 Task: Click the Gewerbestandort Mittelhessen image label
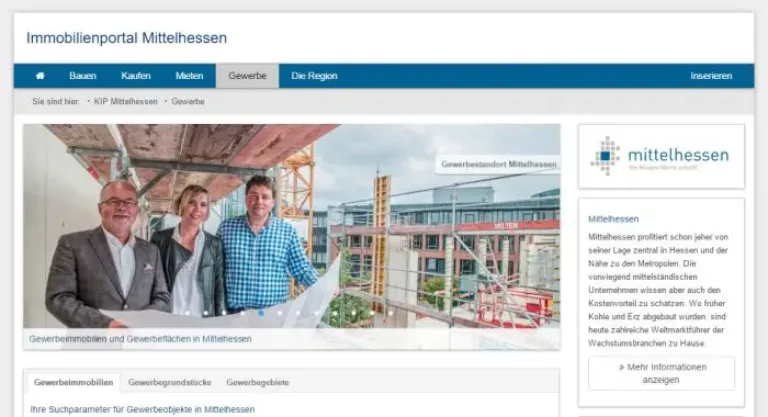[498, 164]
